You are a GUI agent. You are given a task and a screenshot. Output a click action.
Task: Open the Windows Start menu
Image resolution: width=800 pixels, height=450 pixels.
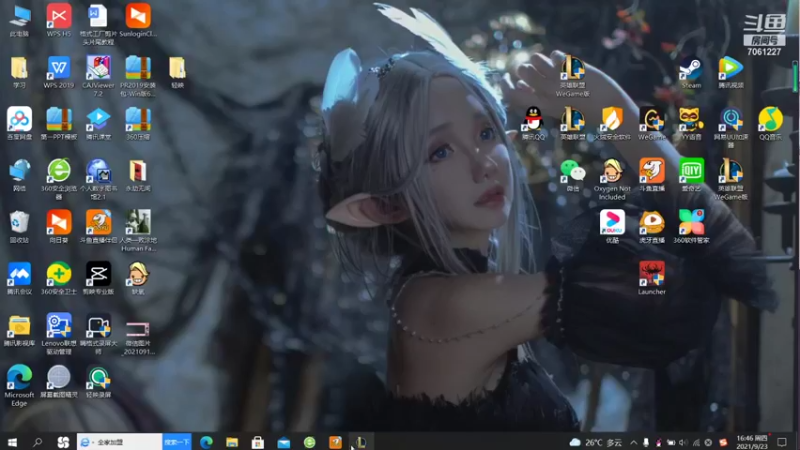tap(12, 442)
